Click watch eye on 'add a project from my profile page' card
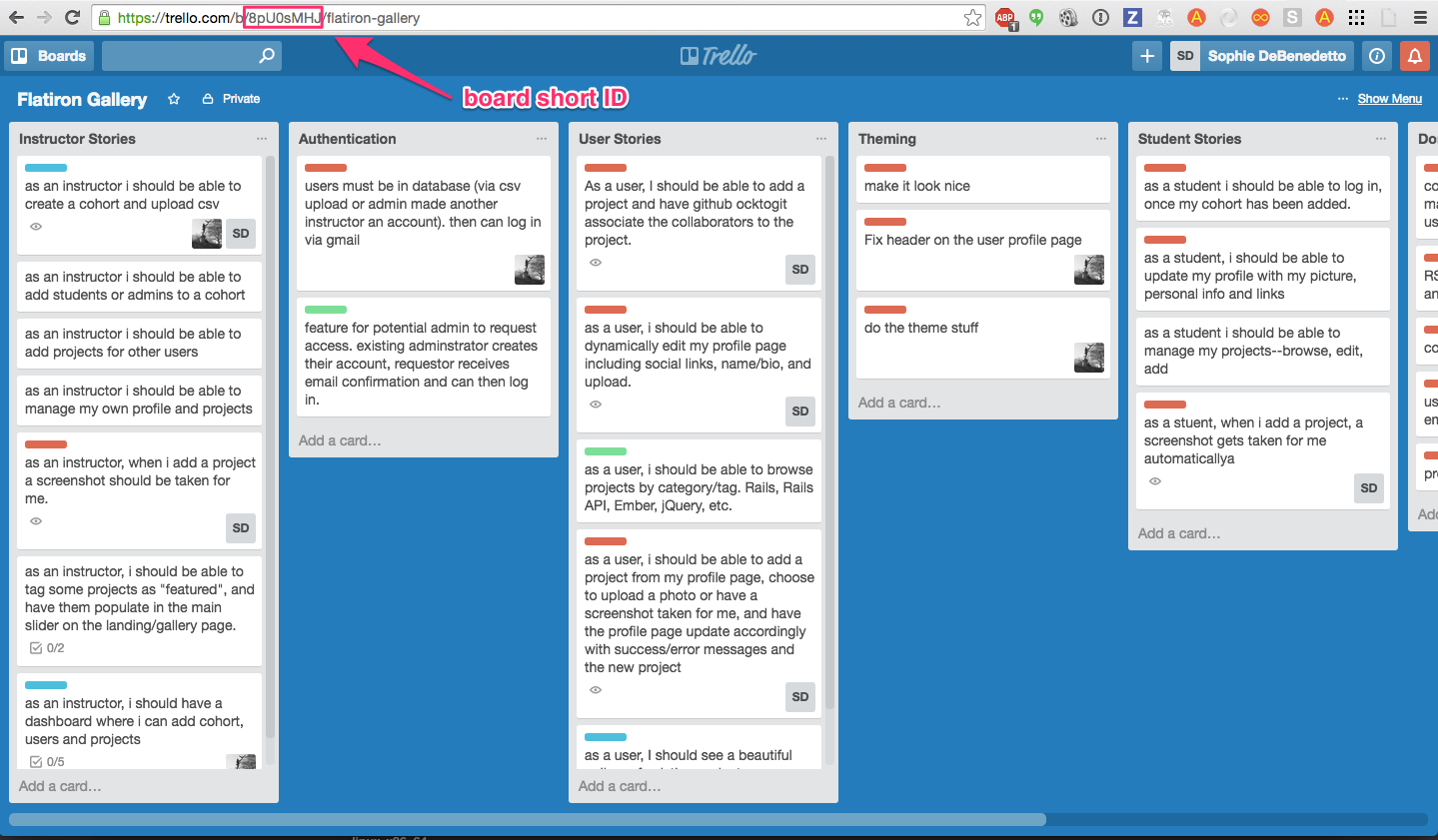1438x840 pixels. point(596,690)
